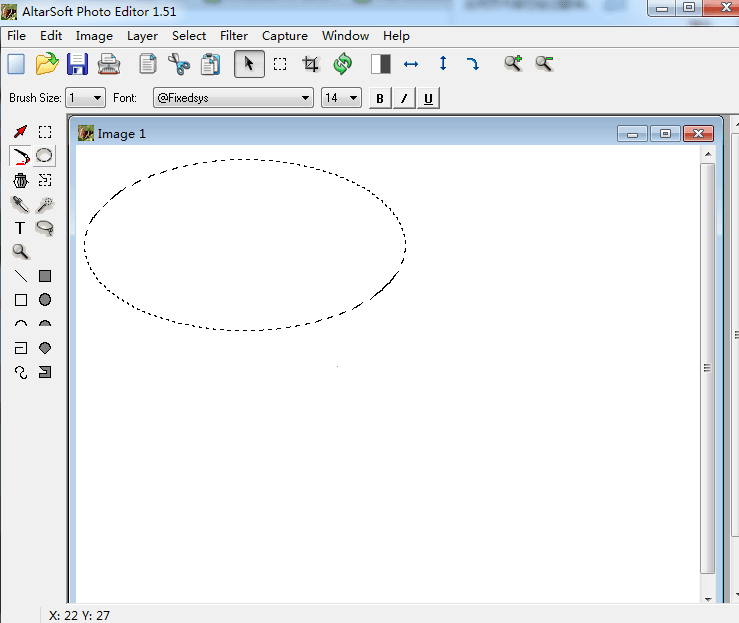Open the Capture menu

[285, 36]
